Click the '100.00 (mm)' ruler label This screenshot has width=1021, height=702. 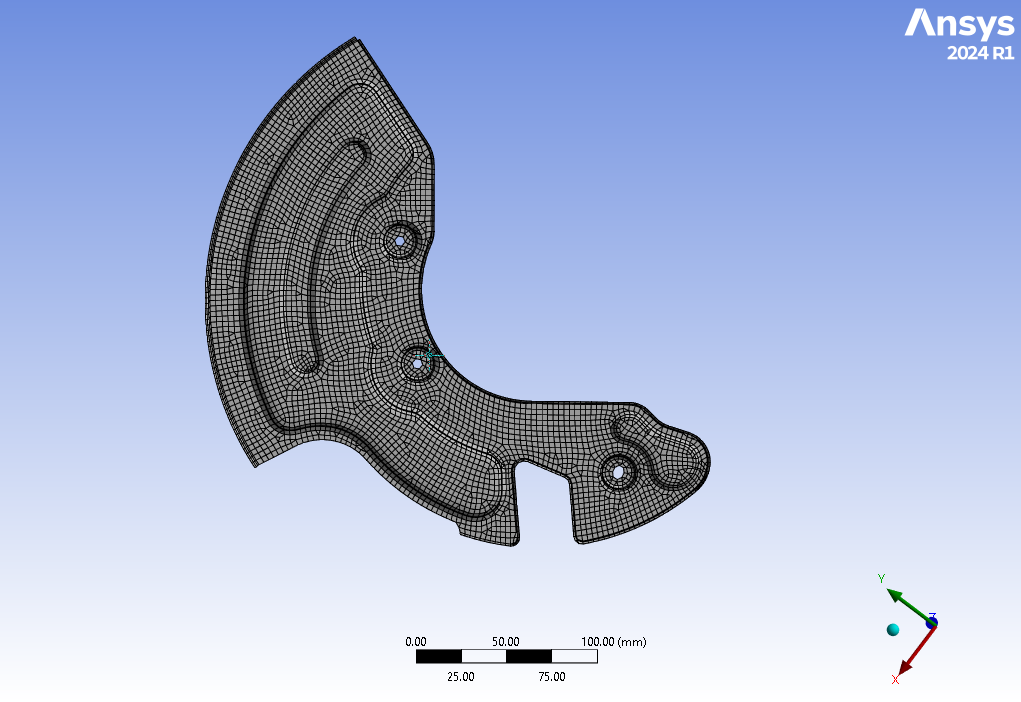[x=613, y=641]
